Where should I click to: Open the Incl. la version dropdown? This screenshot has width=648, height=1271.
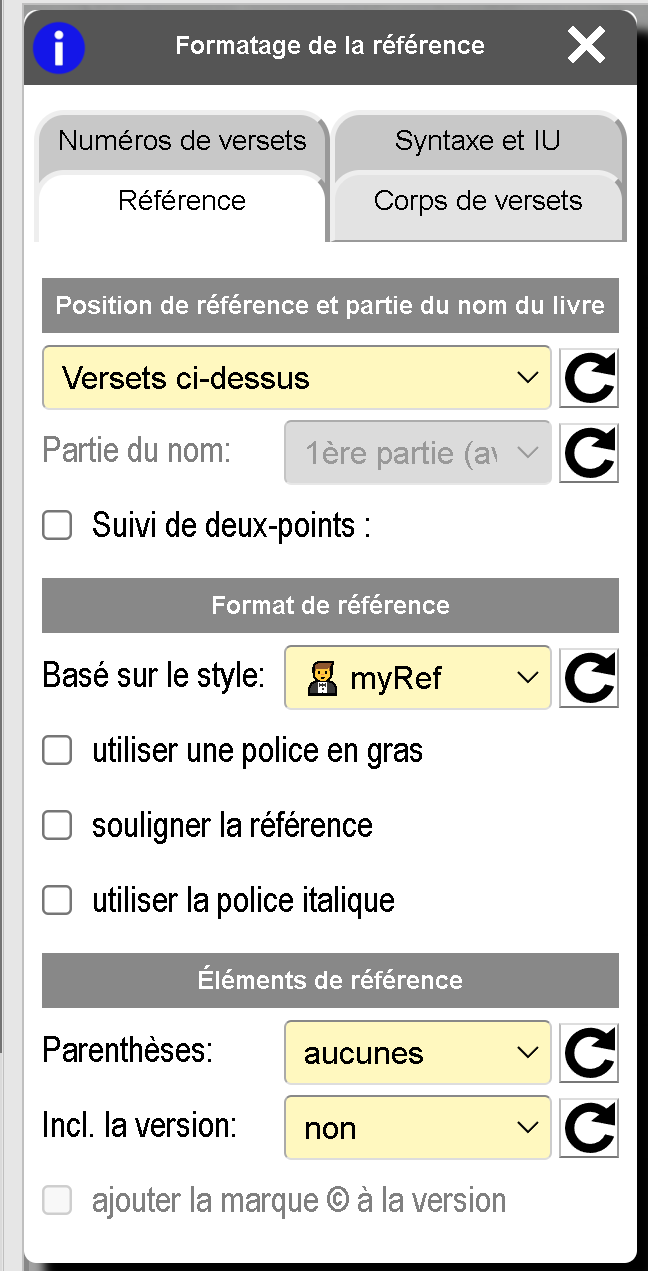pos(417,1128)
